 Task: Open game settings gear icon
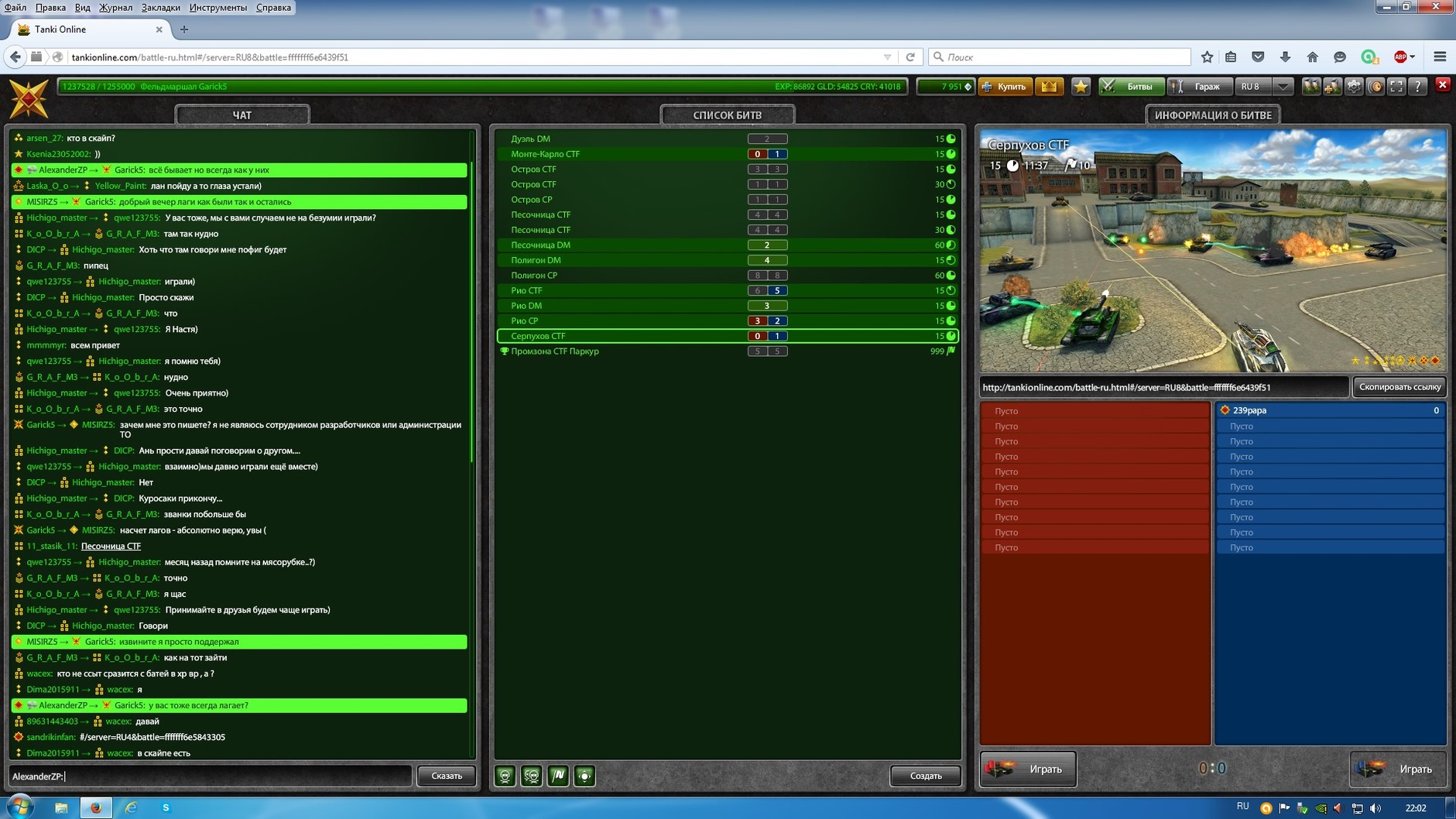point(1354,87)
